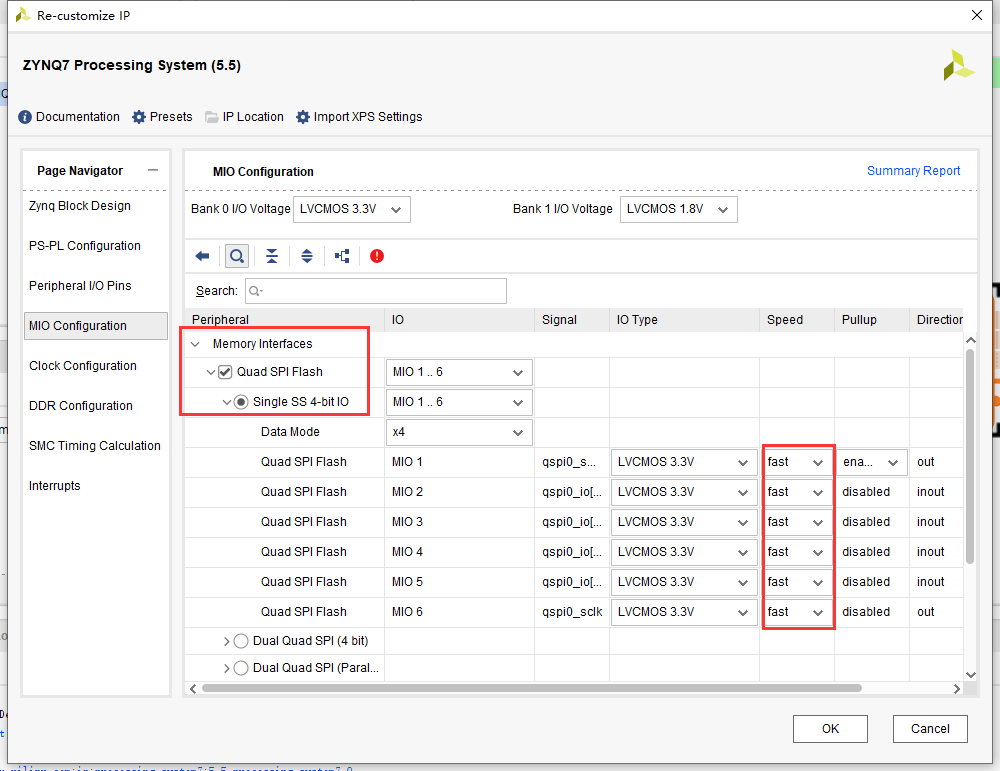Open the MIO 1 Speed dropdown
This screenshot has height=771, width=1000.
pyautogui.click(x=796, y=462)
